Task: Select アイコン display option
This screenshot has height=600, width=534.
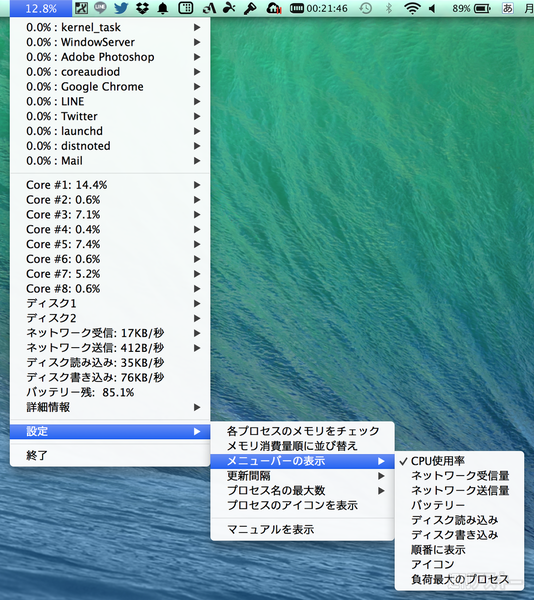Action: (x=459, y=565)
